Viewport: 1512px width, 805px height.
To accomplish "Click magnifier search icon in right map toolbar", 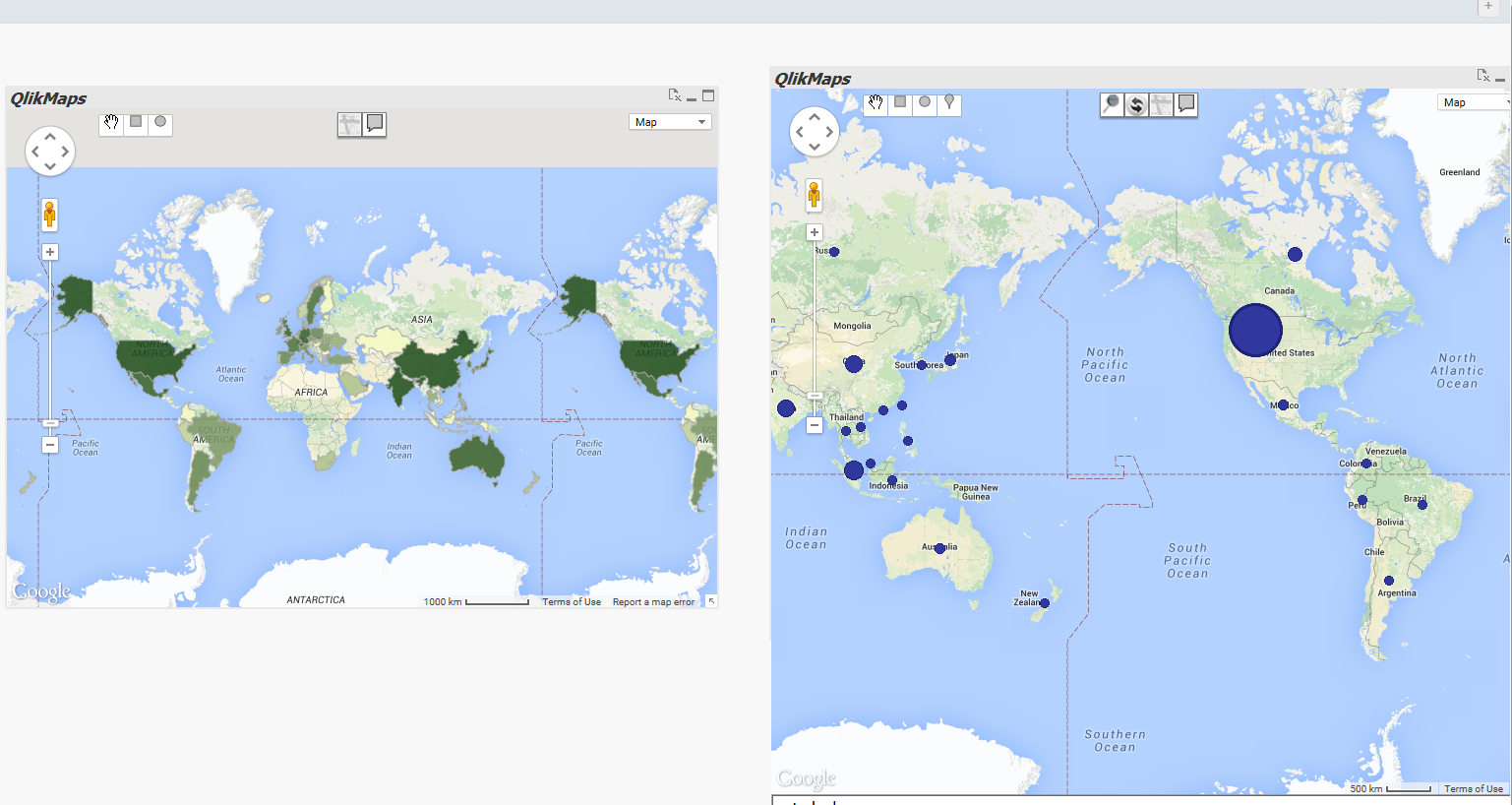I will point(1112,104).
